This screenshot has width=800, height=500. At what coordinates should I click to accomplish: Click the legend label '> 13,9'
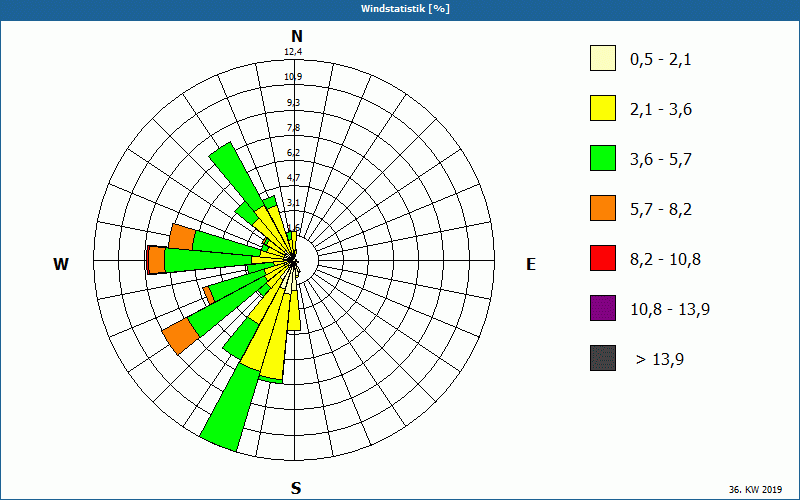pos(660,360)
